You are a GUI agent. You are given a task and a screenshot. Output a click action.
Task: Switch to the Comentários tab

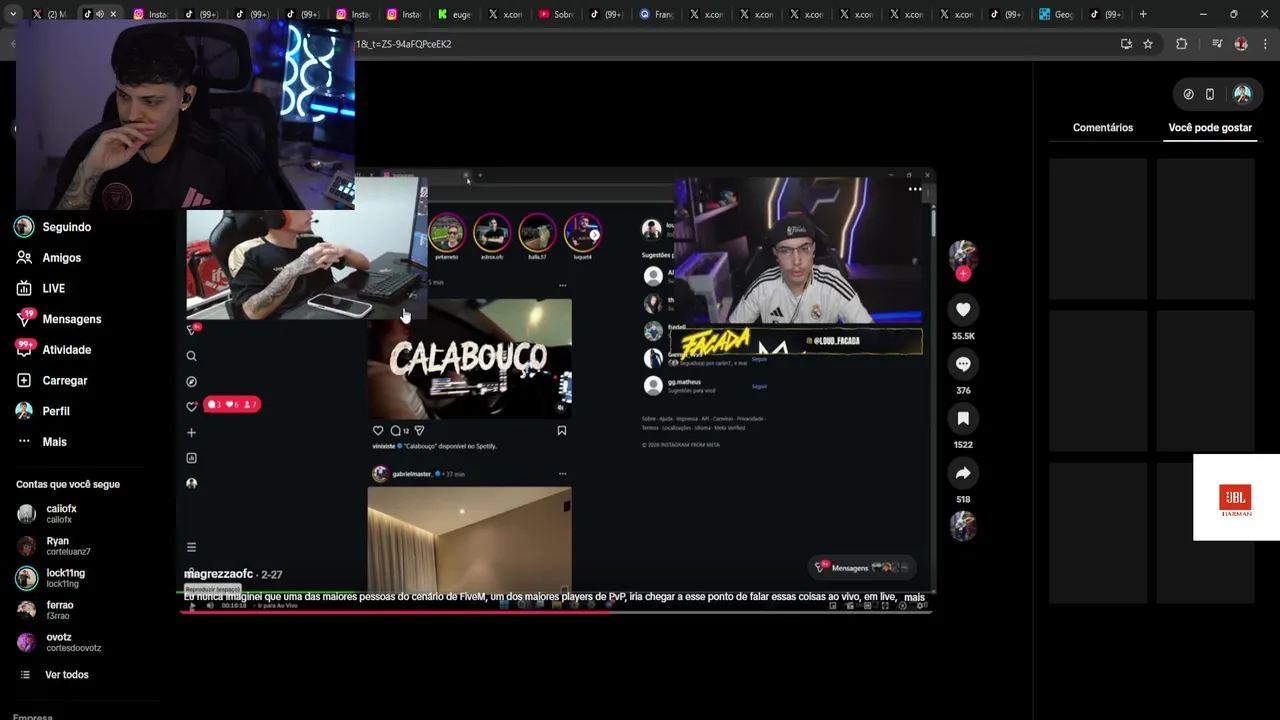[1103, 128]
